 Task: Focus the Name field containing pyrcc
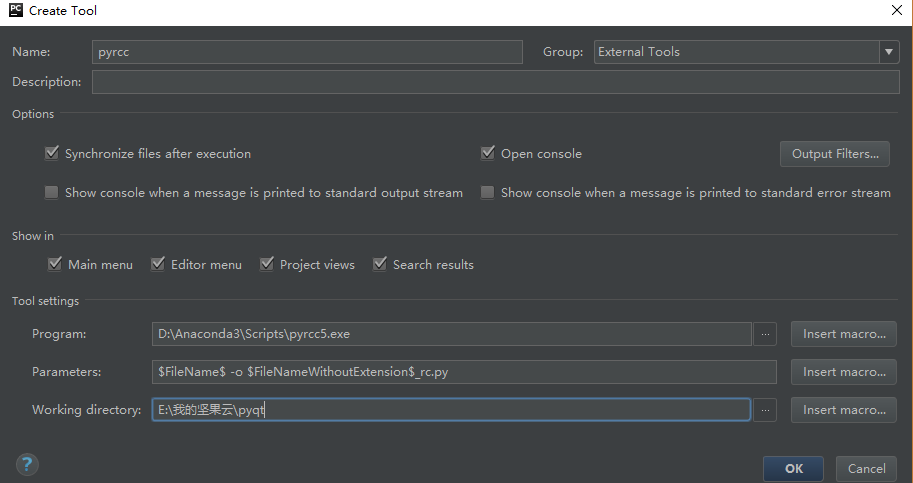307,52
